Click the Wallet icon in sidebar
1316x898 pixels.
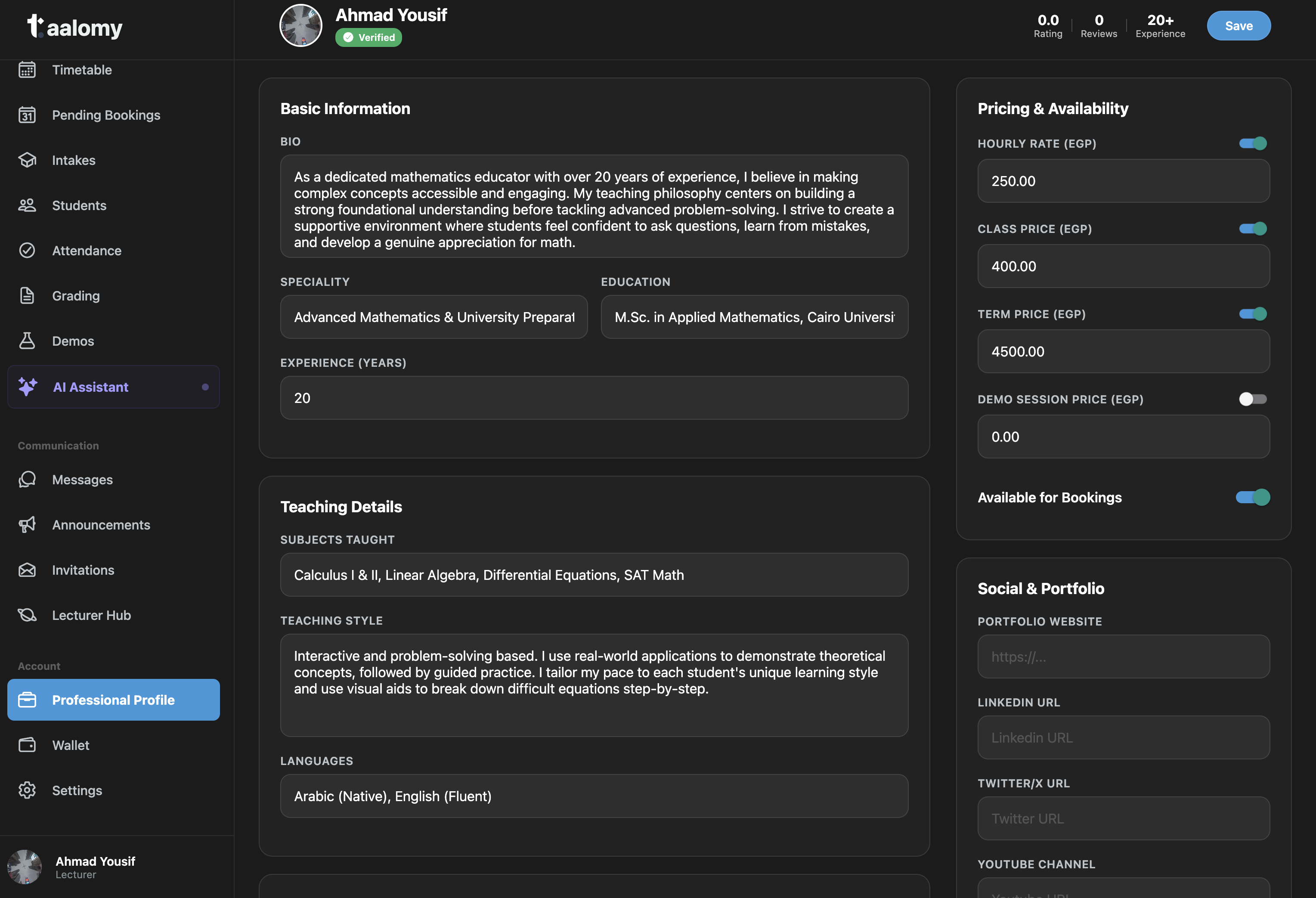[27, 745]
